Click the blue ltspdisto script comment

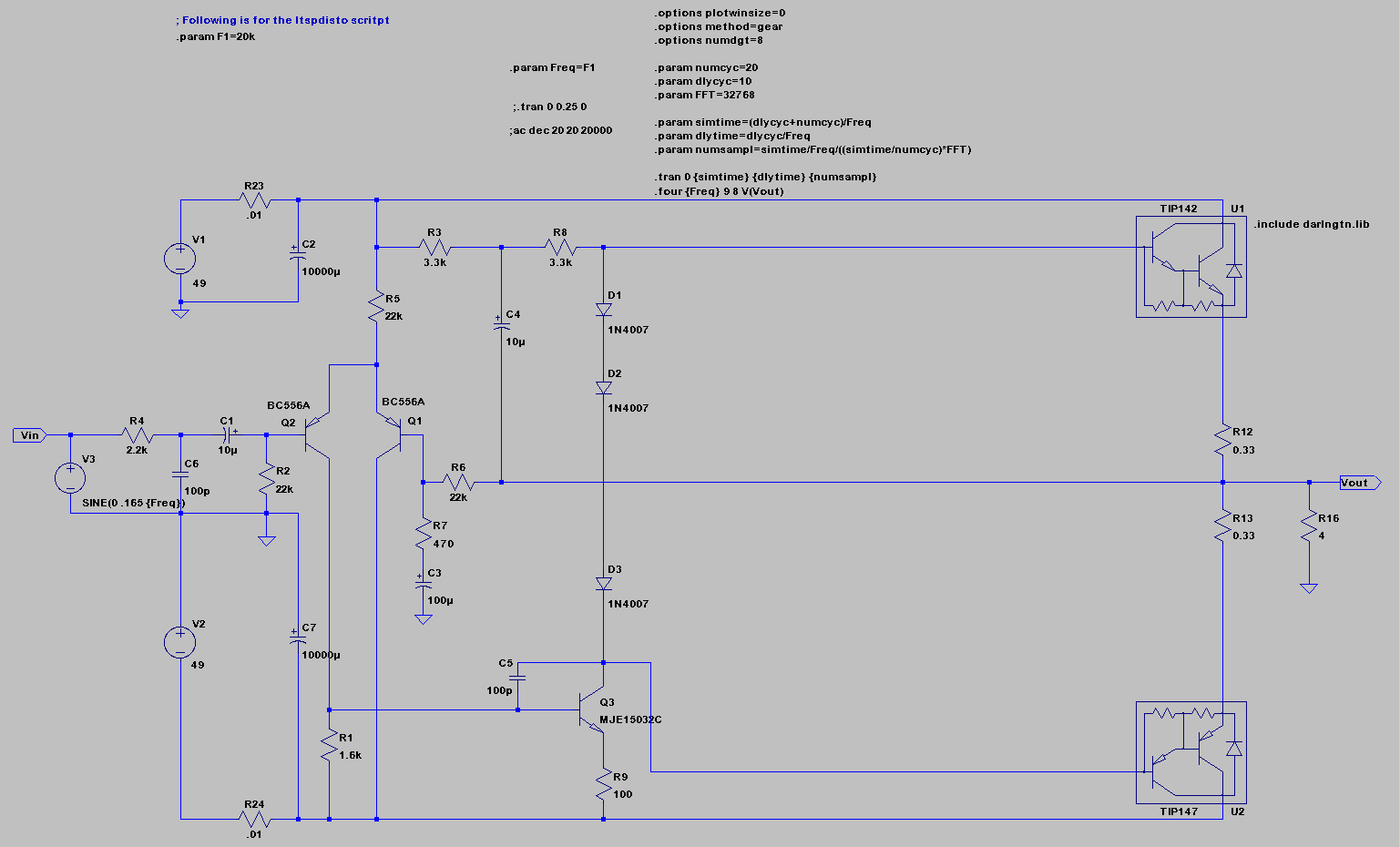[x=282, y=20]
